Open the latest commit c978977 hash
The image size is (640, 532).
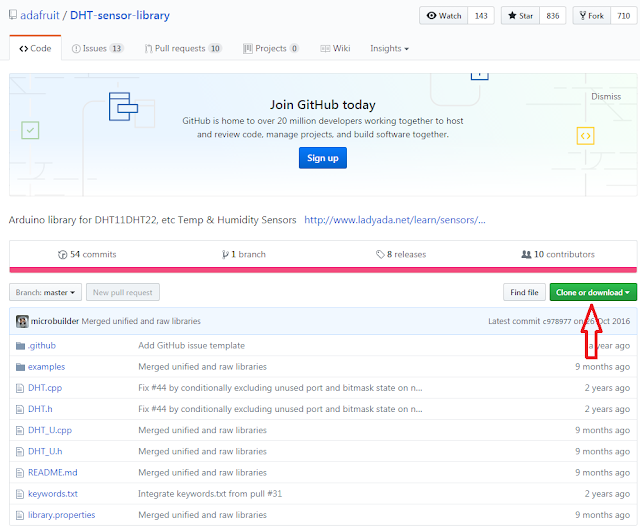point(557,321)
